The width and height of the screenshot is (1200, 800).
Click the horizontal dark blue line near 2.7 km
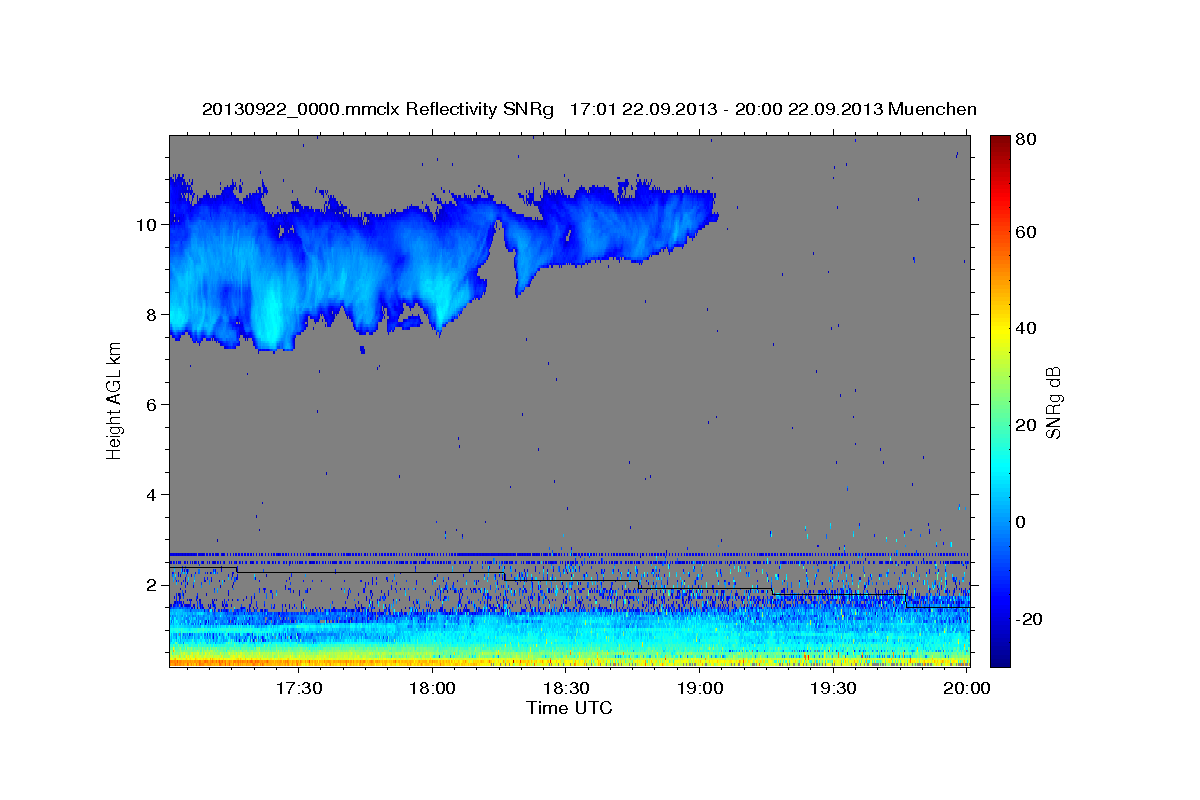(569, 554)
